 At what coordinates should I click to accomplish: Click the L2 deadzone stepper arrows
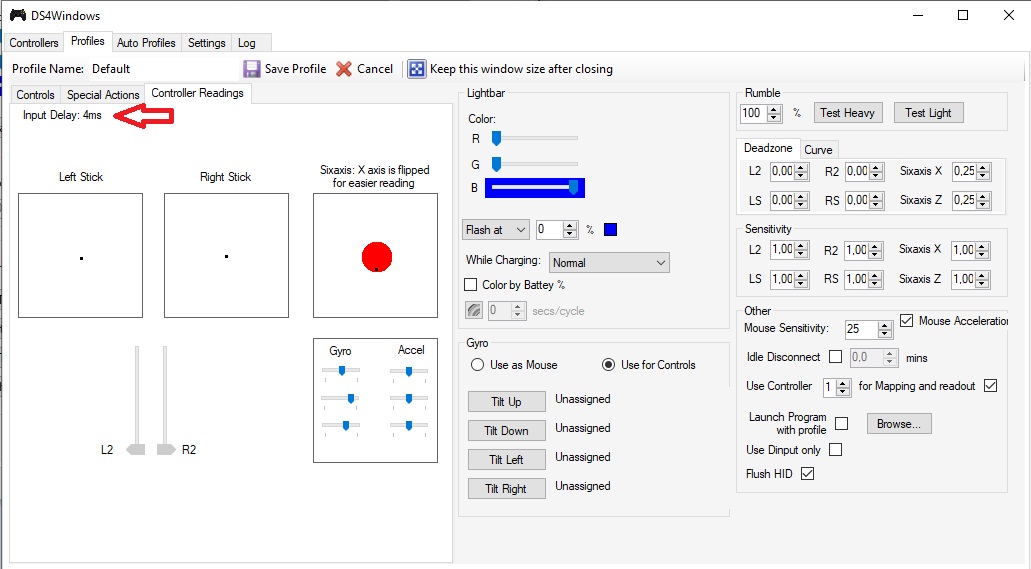tap(801, 172)
